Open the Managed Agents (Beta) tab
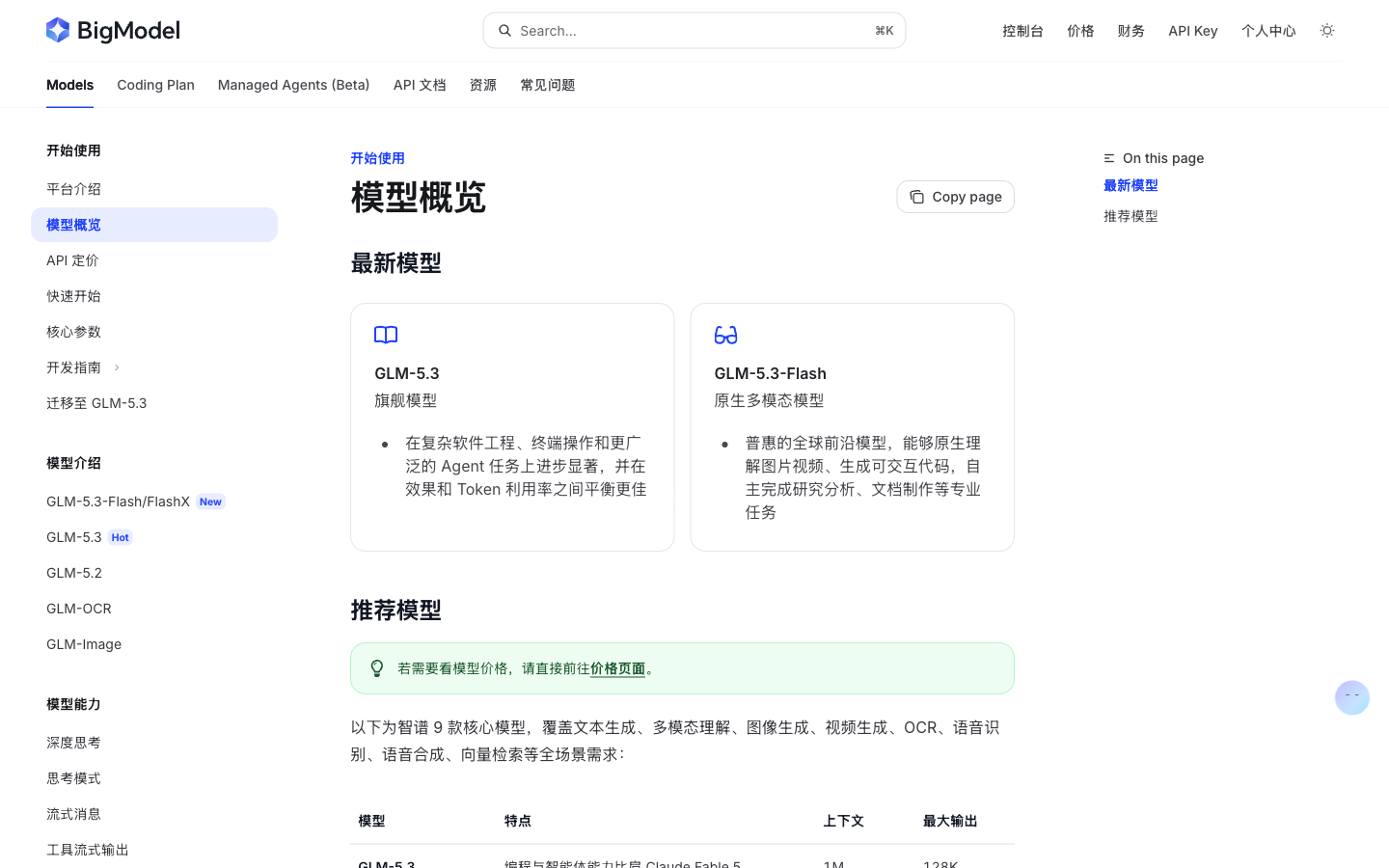The height and width of the screenshot is (868, 1389). (293, 85)
